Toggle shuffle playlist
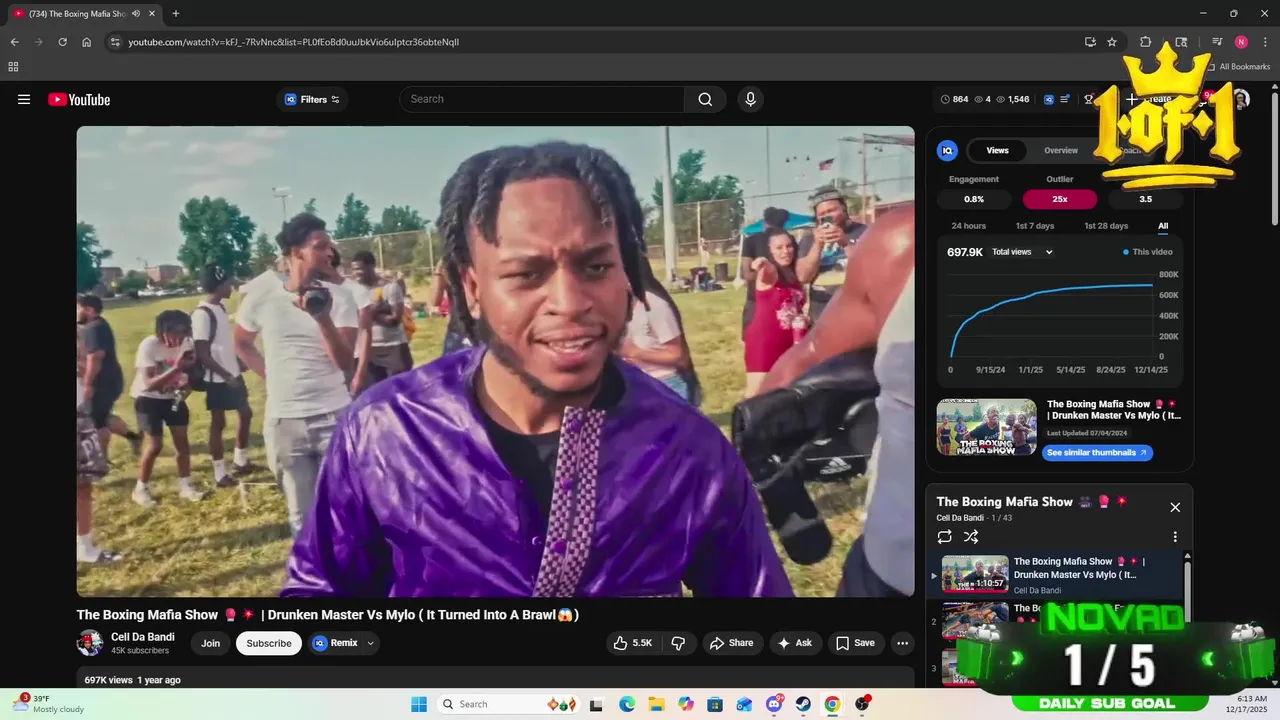 971,537
